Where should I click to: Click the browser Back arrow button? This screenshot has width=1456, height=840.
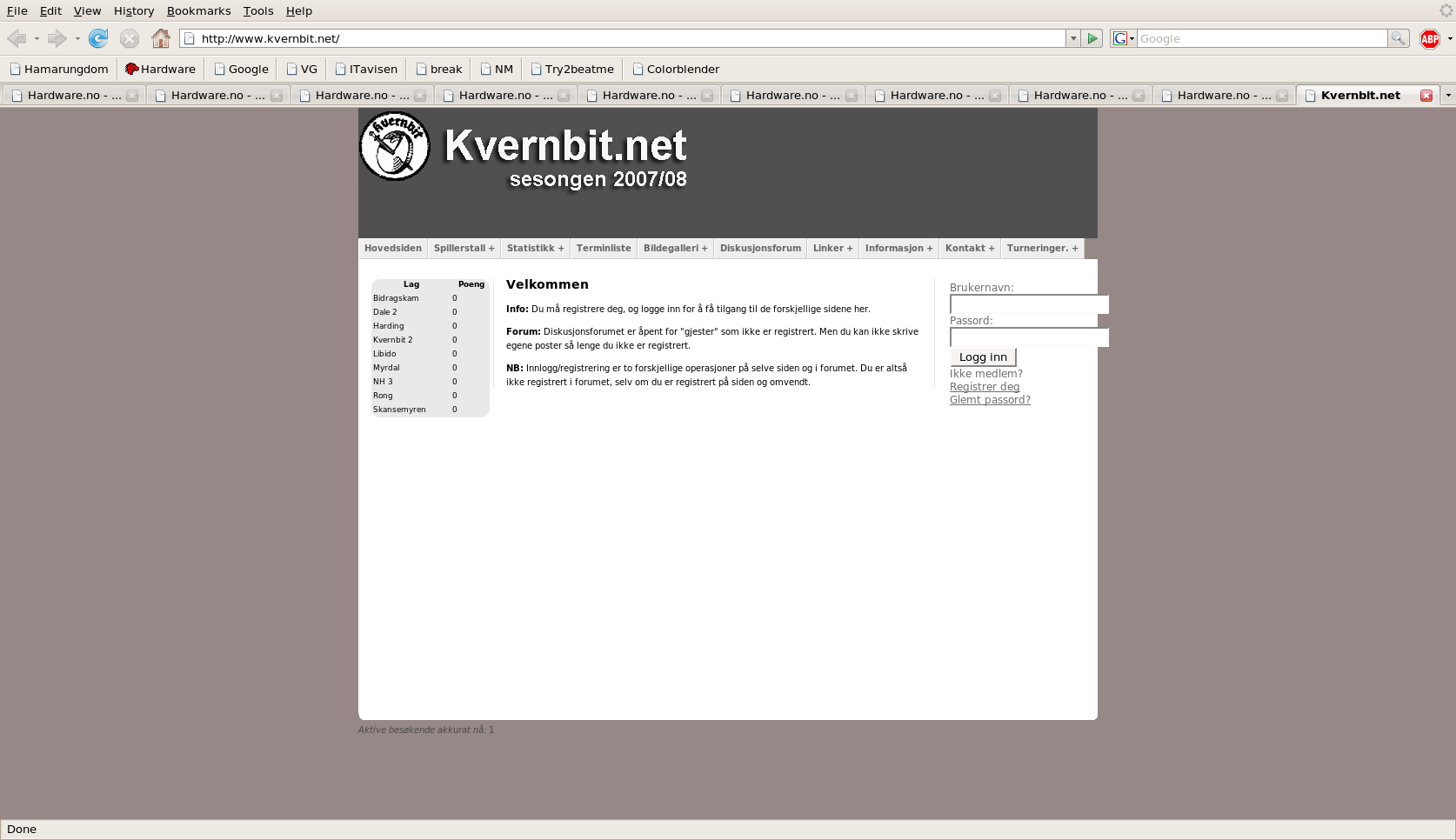click(x=17, y=38)
